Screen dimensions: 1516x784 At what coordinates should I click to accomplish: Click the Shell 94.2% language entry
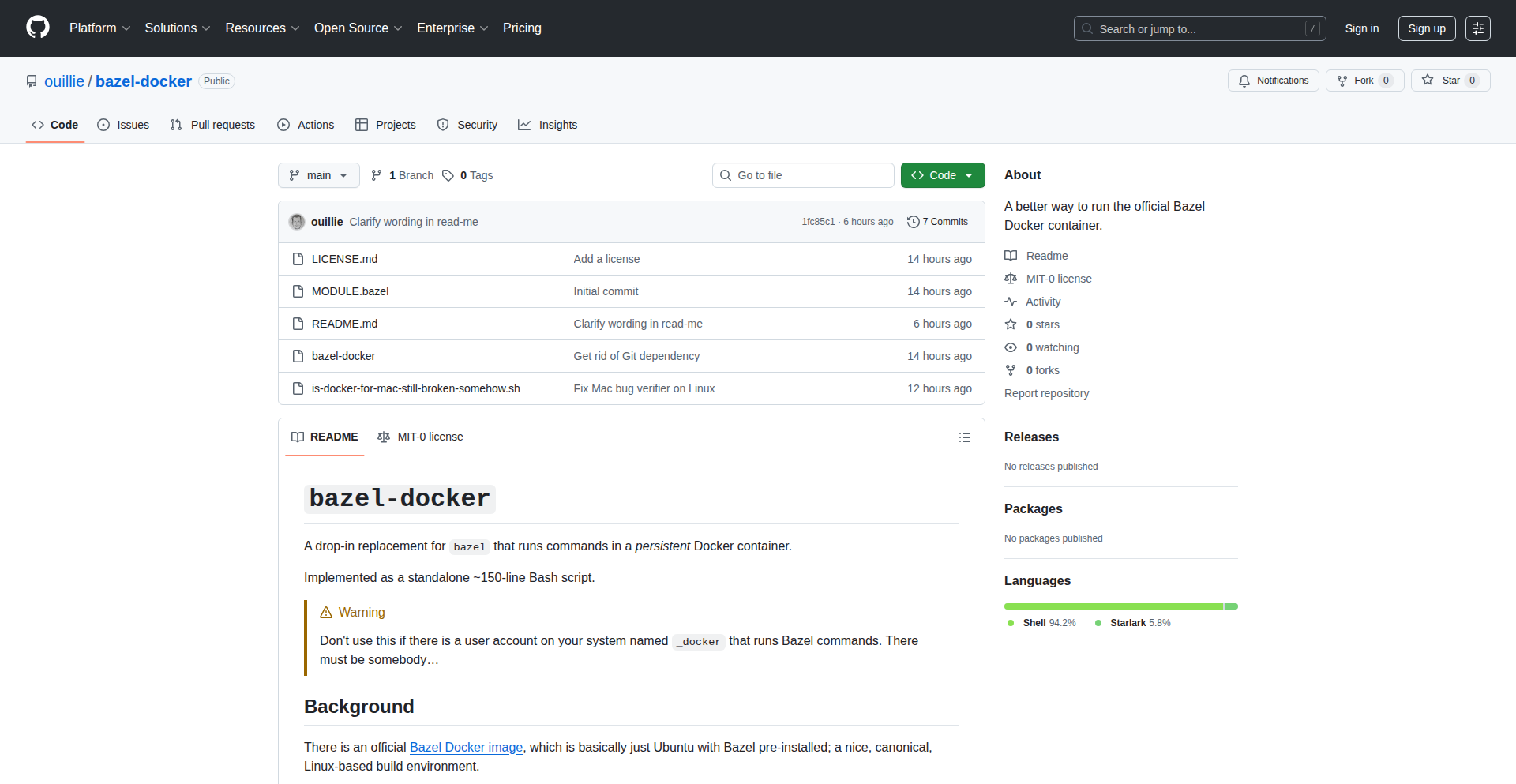coord(1041,623)
